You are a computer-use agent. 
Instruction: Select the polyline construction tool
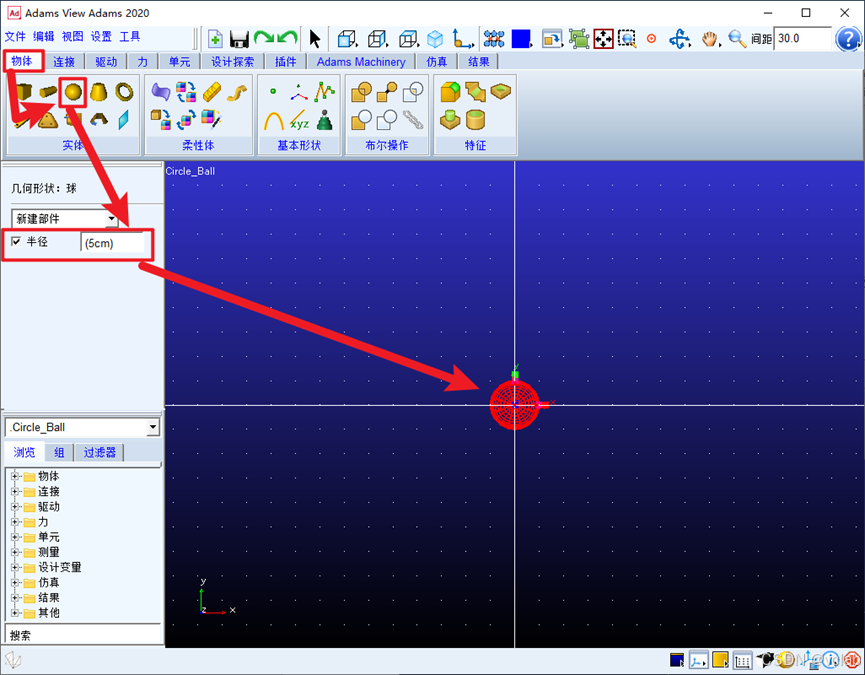click(x=324, y=92)
